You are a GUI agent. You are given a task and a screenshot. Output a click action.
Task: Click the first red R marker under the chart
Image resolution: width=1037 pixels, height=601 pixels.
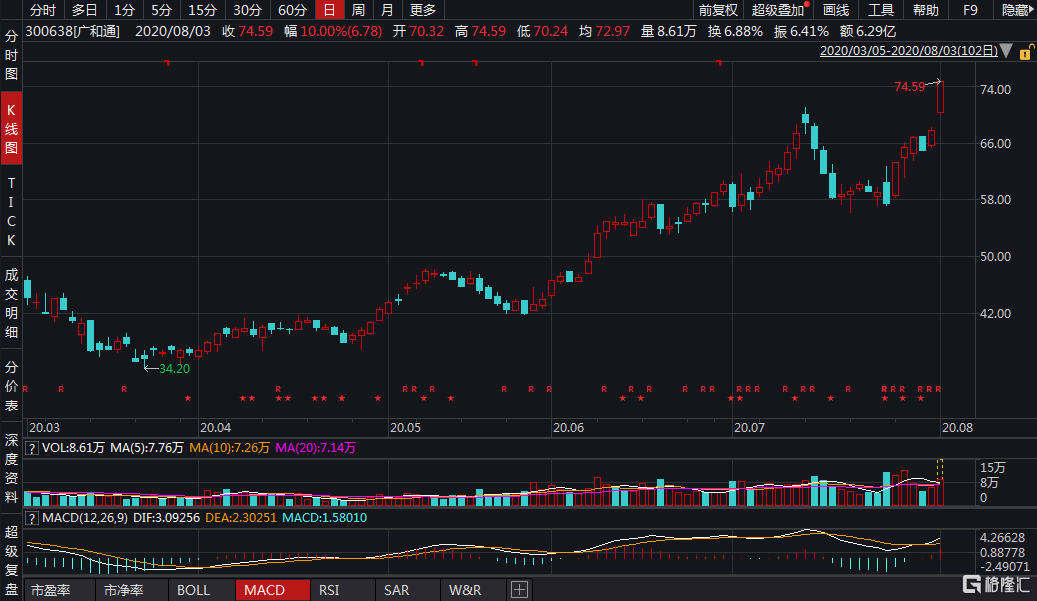(x=26, y=388)
